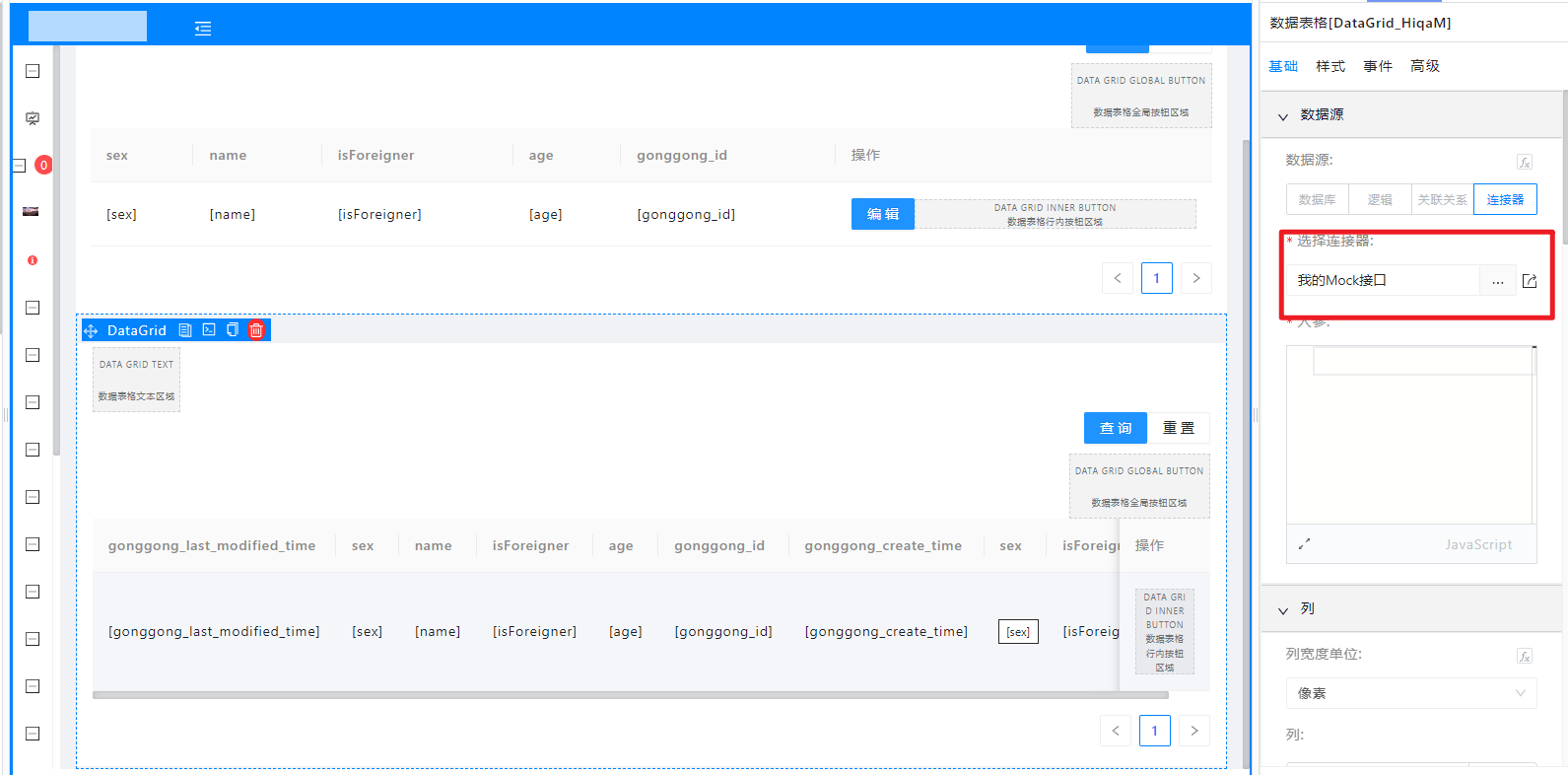Screen dimensions: 1568x775
Task: Click the presentation chart icon in left sidebar
Action: pyautogui.click(x=33, y=118)
